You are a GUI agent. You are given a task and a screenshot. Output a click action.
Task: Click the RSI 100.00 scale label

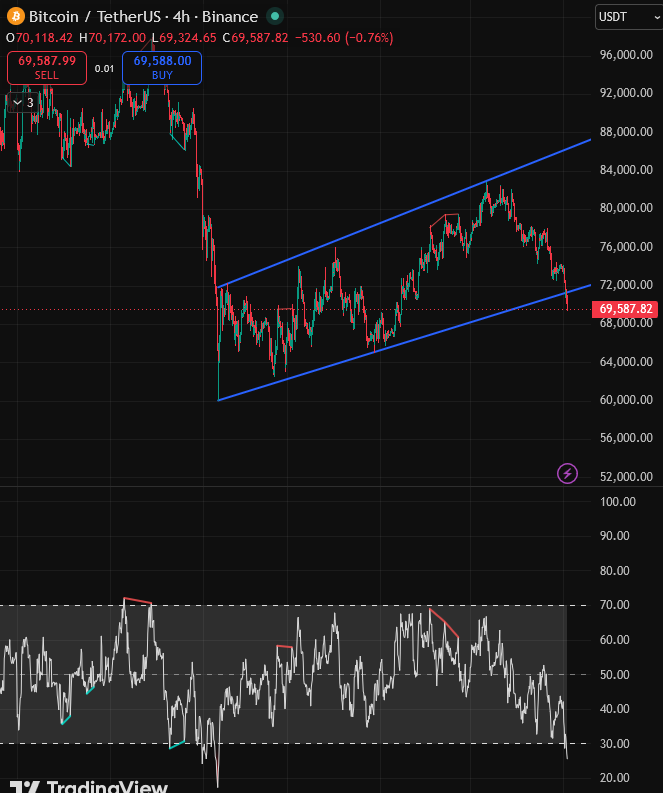coord(617,502)
